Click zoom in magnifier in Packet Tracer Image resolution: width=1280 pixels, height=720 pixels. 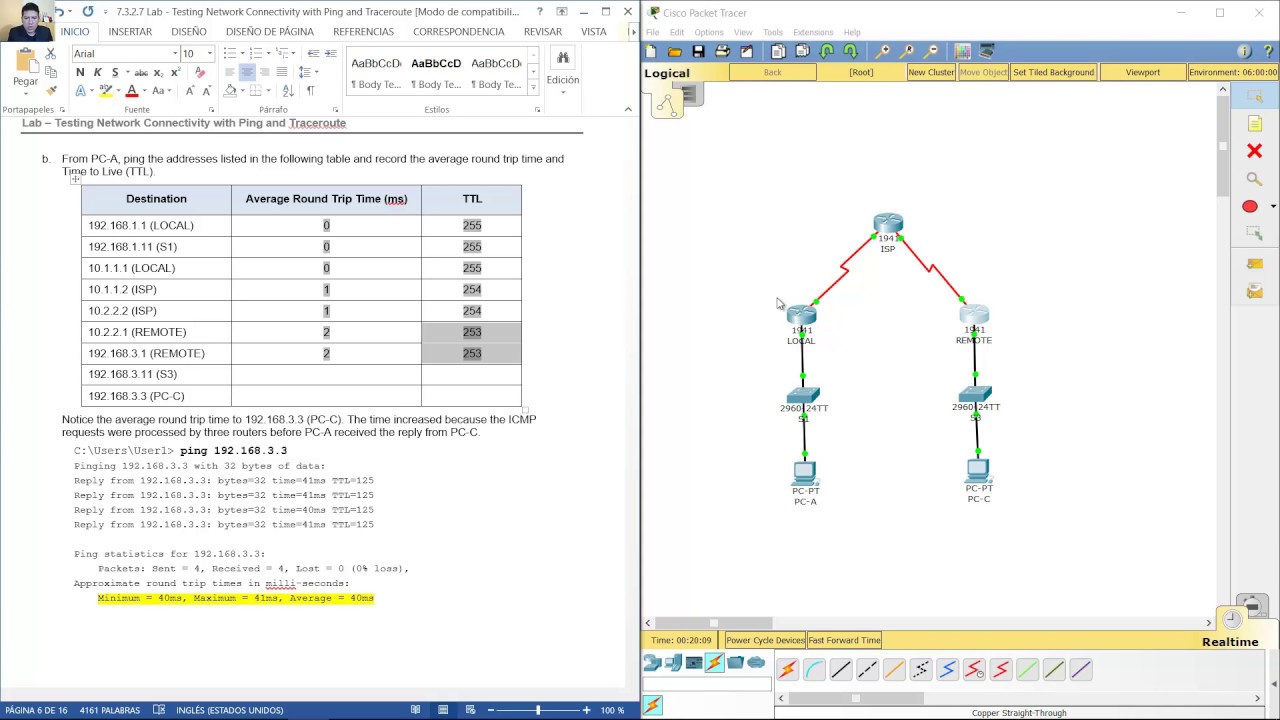pyautogui.click(x=883, y=51)
